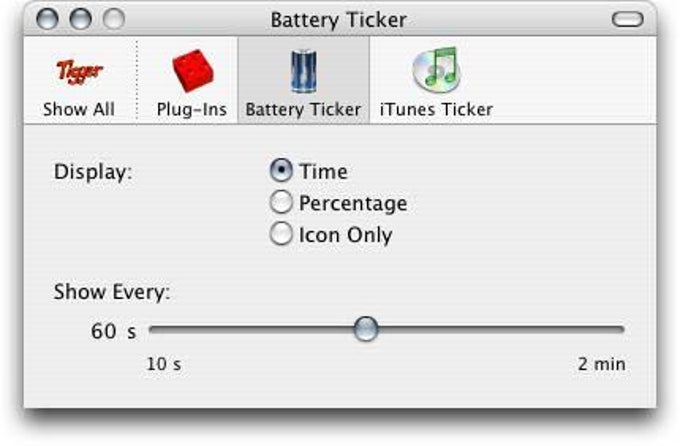Click the Show All label
Viewport: 680px width, 446px height.
(78, 109)
